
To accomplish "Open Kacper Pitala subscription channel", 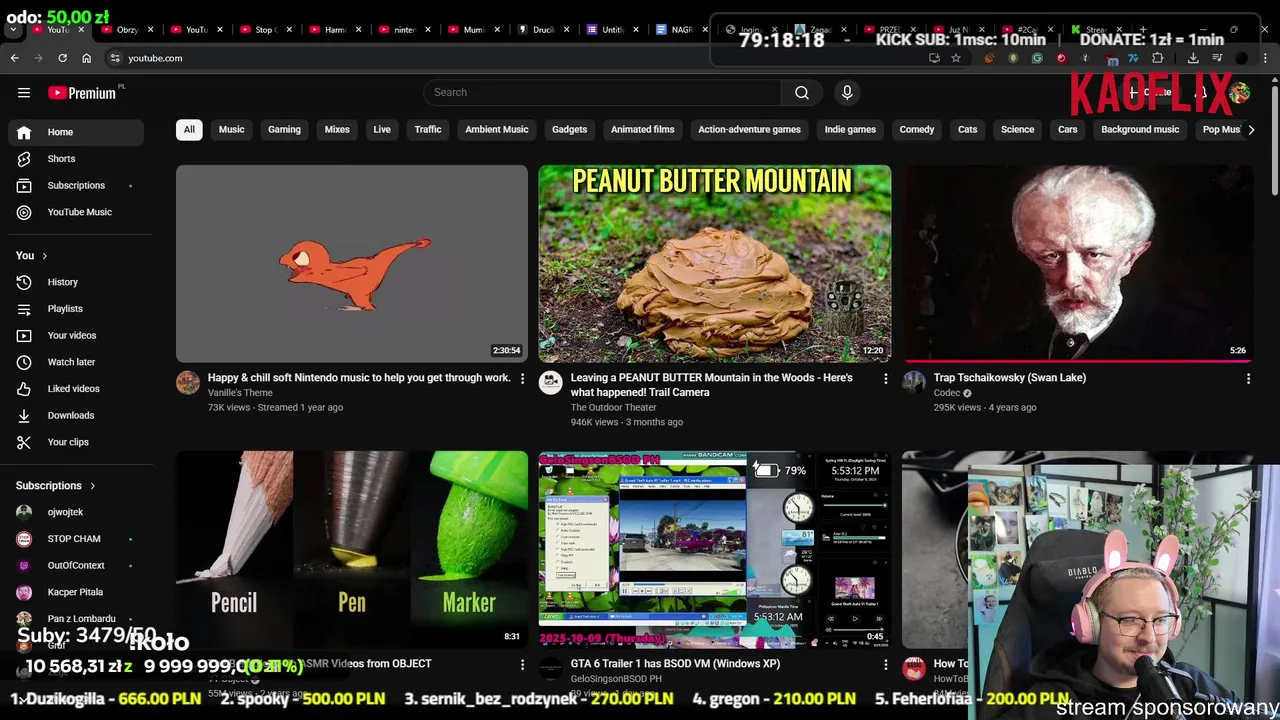I will pyautogui.click(x=76, y=592).
